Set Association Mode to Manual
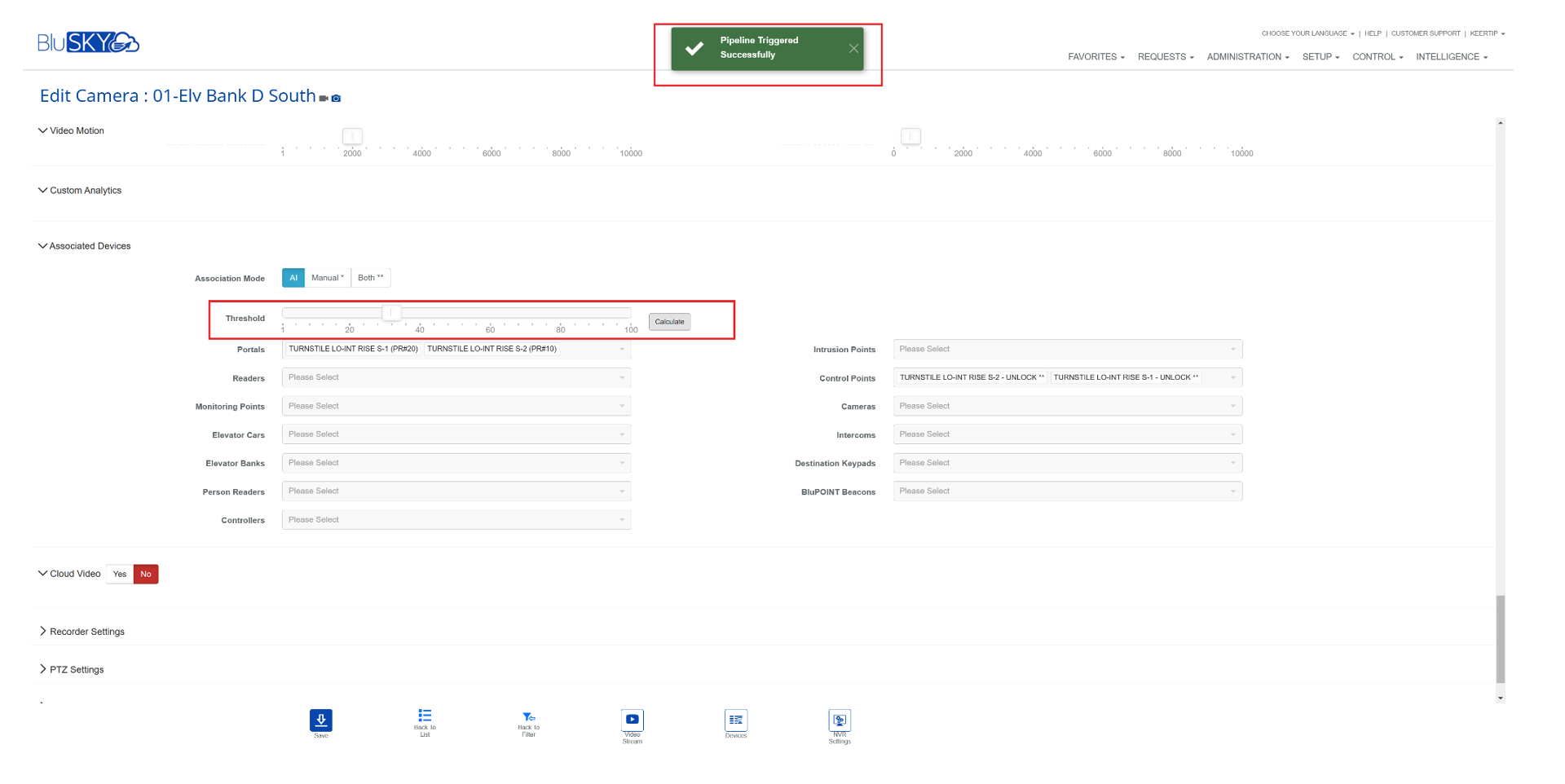The width and height of the screenshot is (1565, 784). [x=327, y=278]
